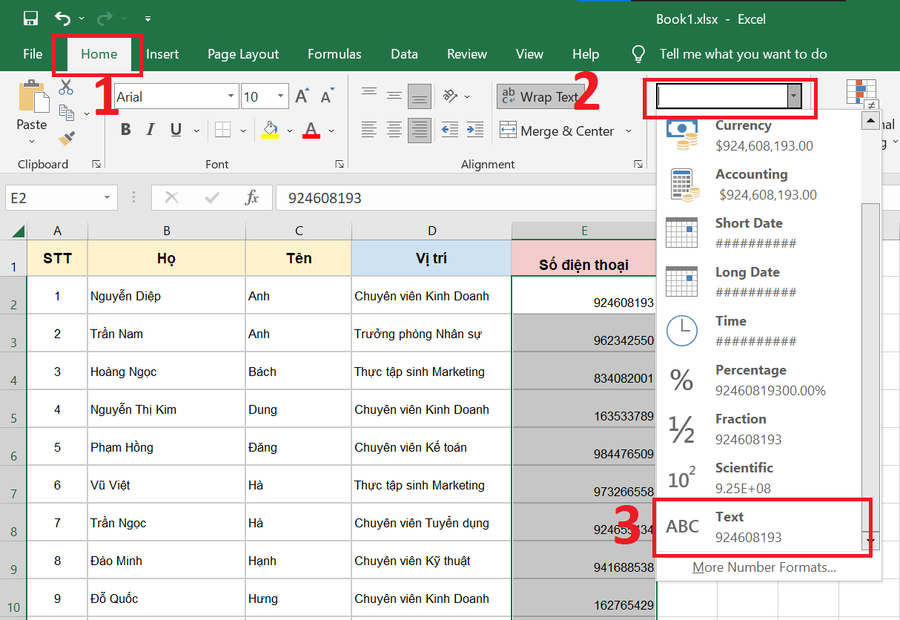
Task: Choose the Currency number format
Action: 758,135
